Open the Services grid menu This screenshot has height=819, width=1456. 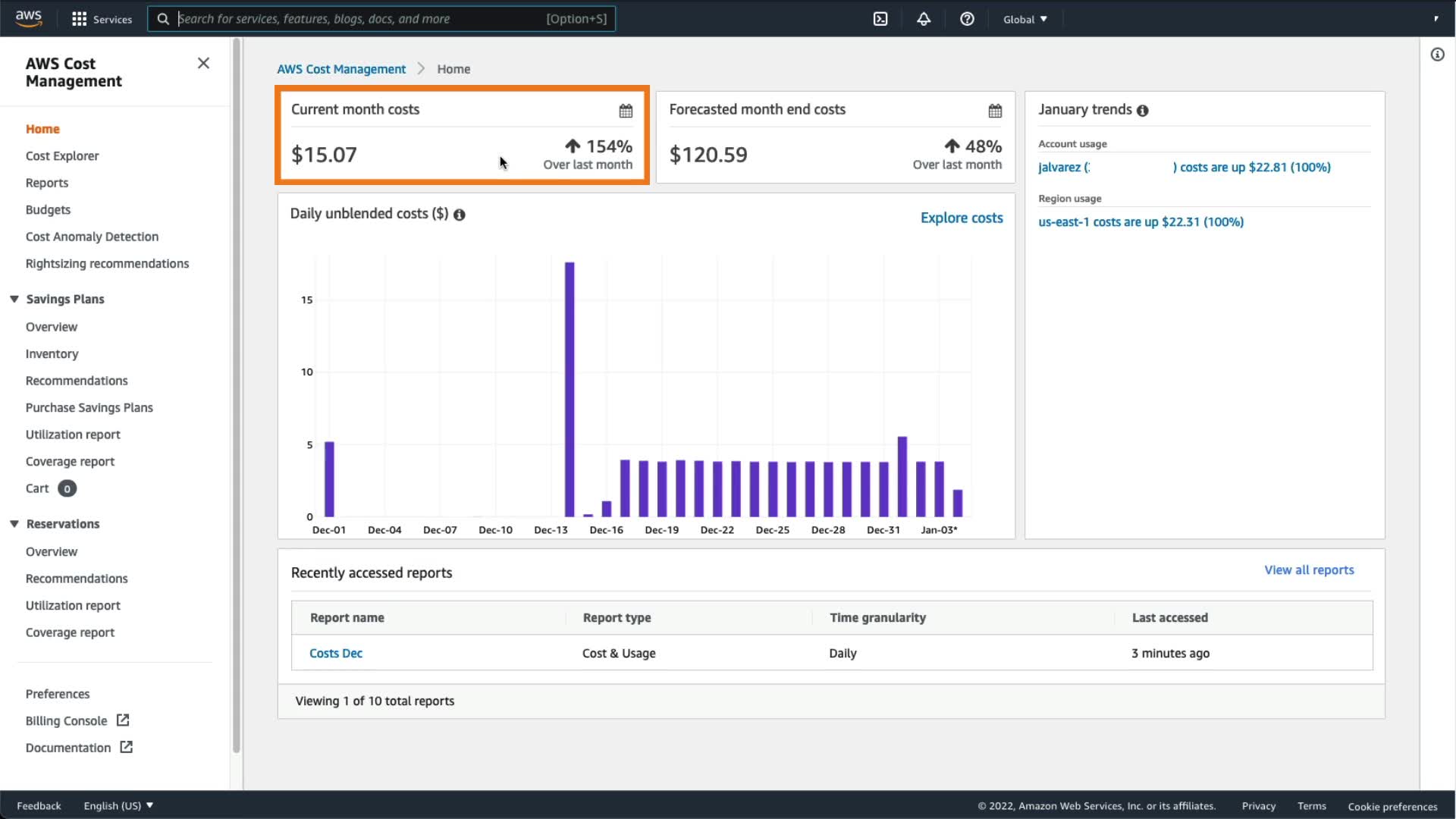(79, 19)
